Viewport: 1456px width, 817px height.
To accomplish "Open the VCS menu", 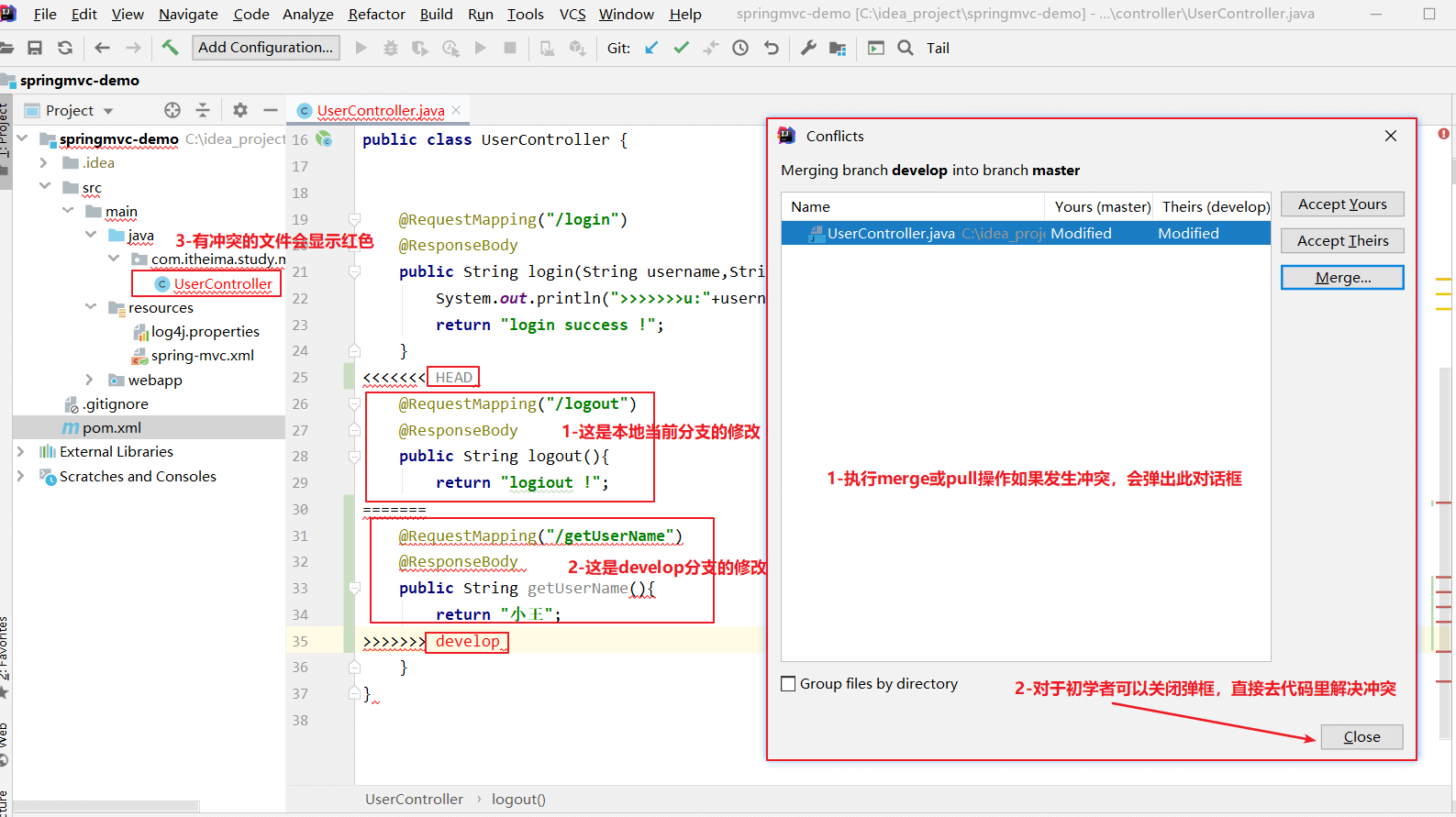I will coord(572,14).
